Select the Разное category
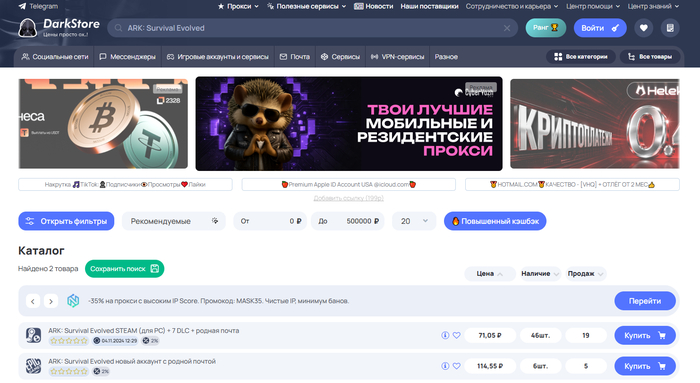The image size is (700, 383). click(446, 57)
